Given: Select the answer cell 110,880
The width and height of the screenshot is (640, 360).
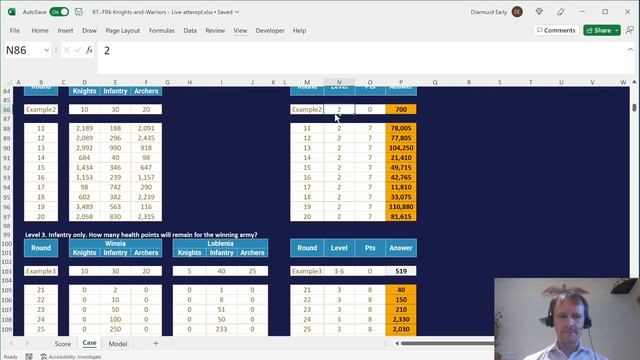Looking at the screenshot, I should (x=401, y=207).
